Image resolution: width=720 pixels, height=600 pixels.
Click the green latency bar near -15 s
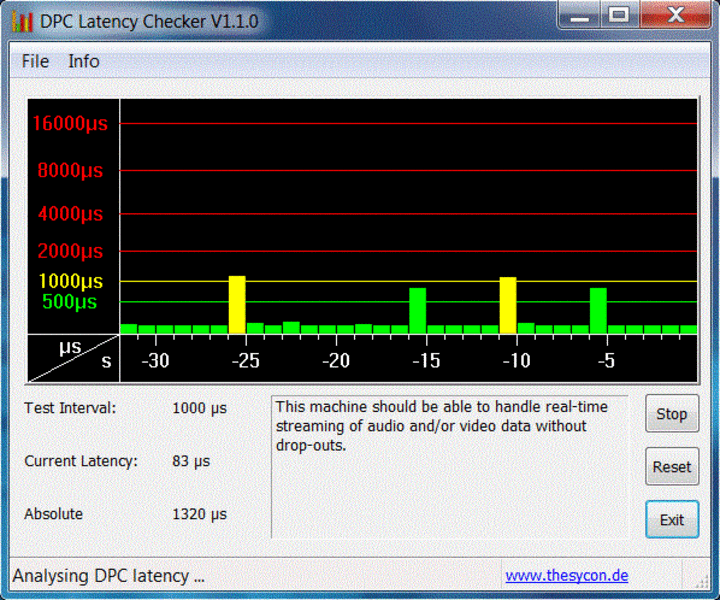click(x=417, y=311)
